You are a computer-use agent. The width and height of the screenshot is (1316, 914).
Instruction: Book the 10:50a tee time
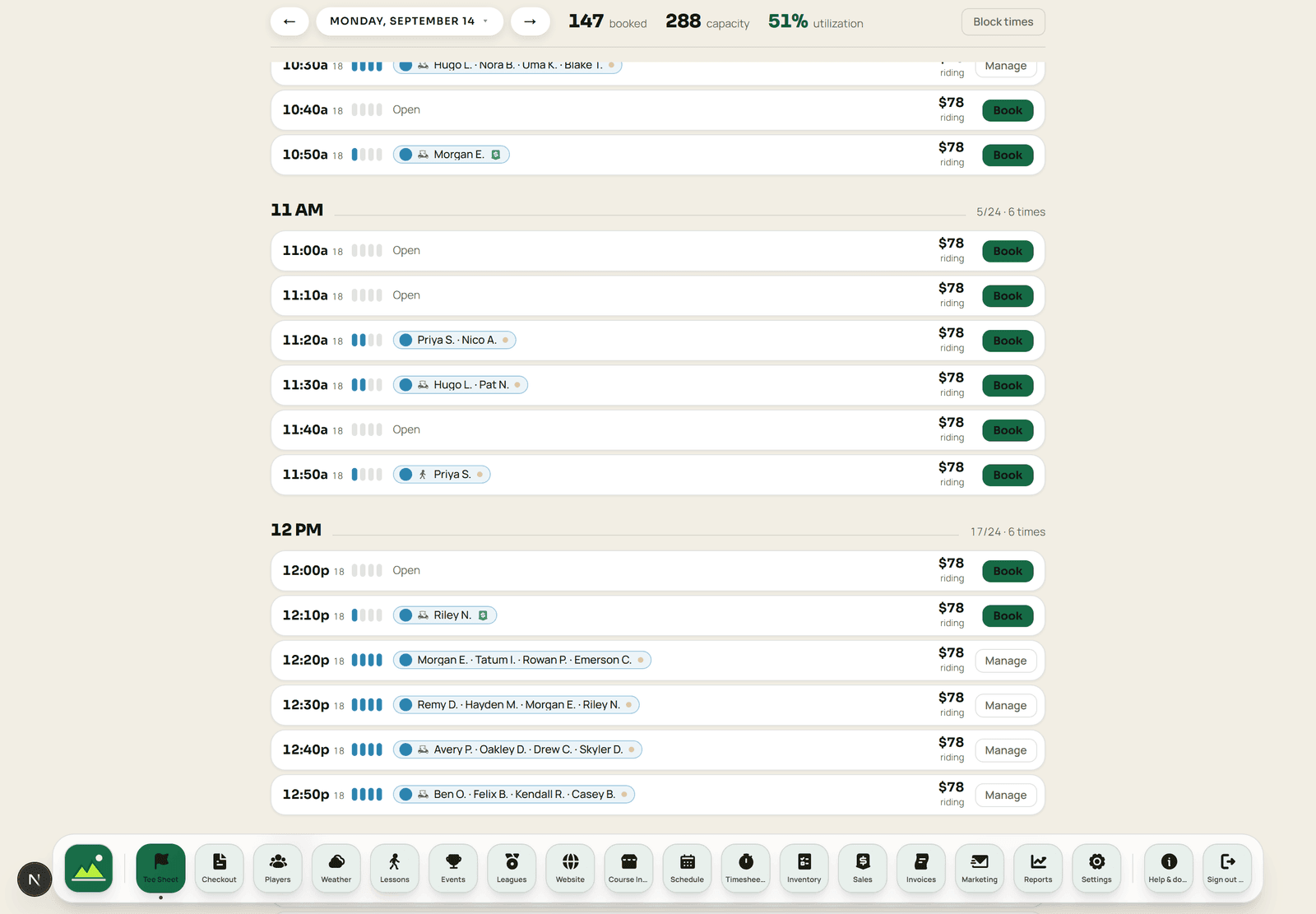1008,155
